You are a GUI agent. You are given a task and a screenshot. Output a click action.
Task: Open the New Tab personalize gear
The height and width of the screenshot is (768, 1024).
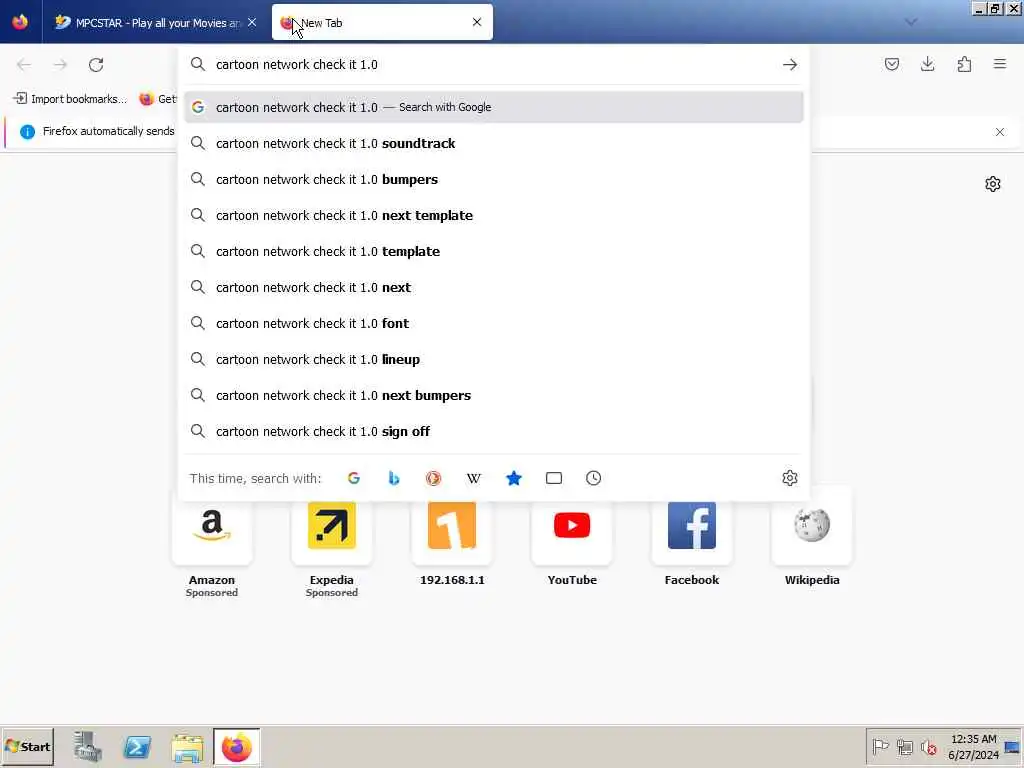(x=993, y=184)
